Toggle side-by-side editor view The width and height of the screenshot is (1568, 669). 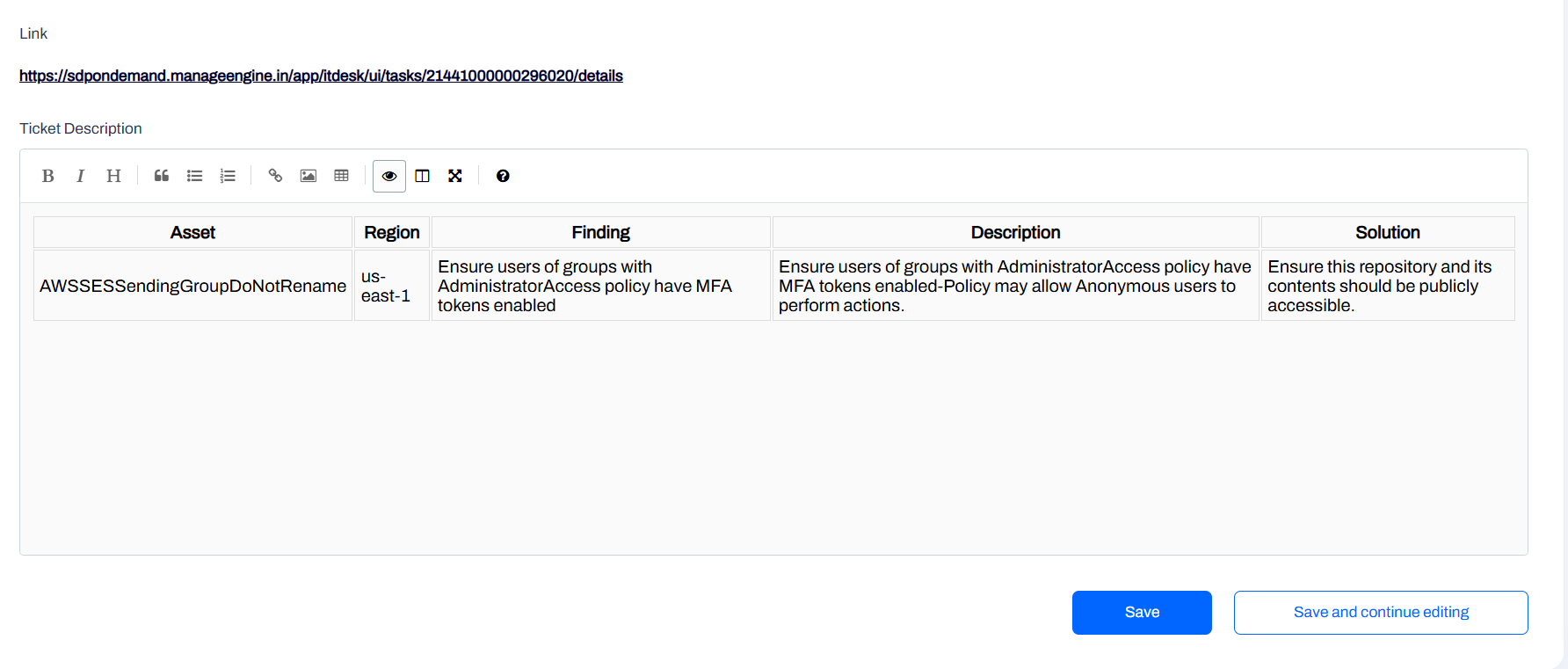[x=423, y=176]
